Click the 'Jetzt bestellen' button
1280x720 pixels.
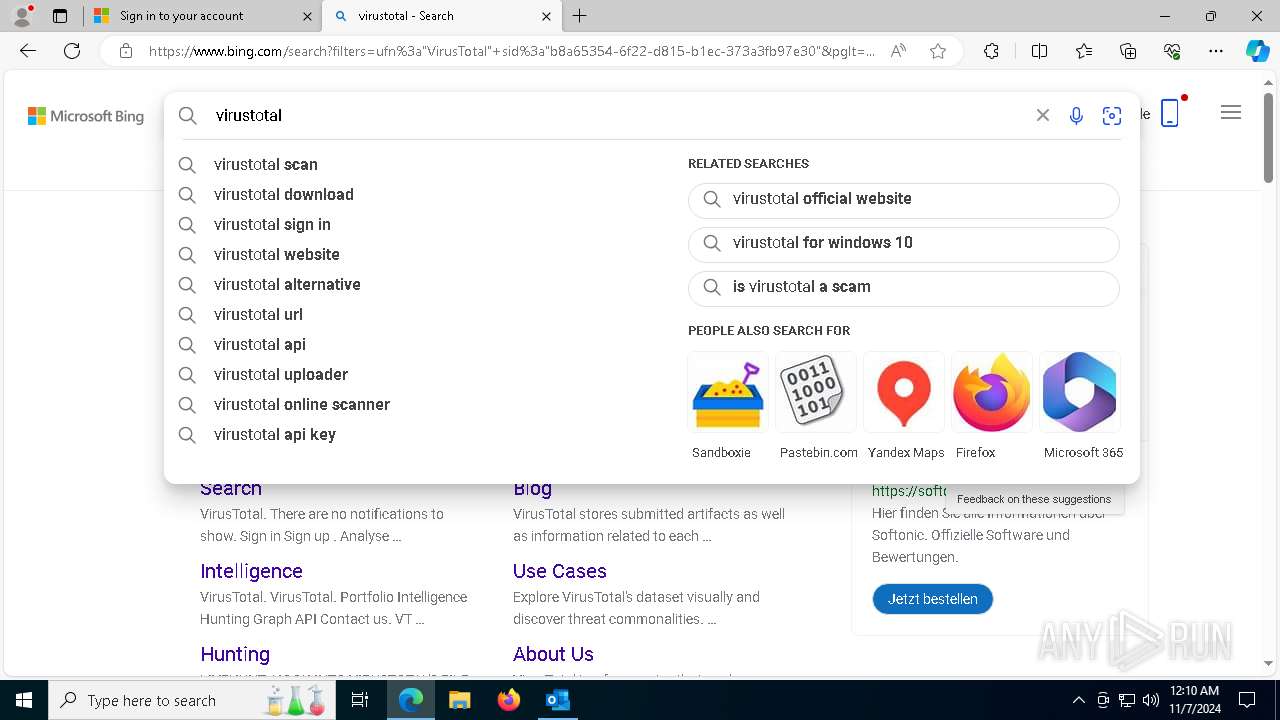point(933,599)
